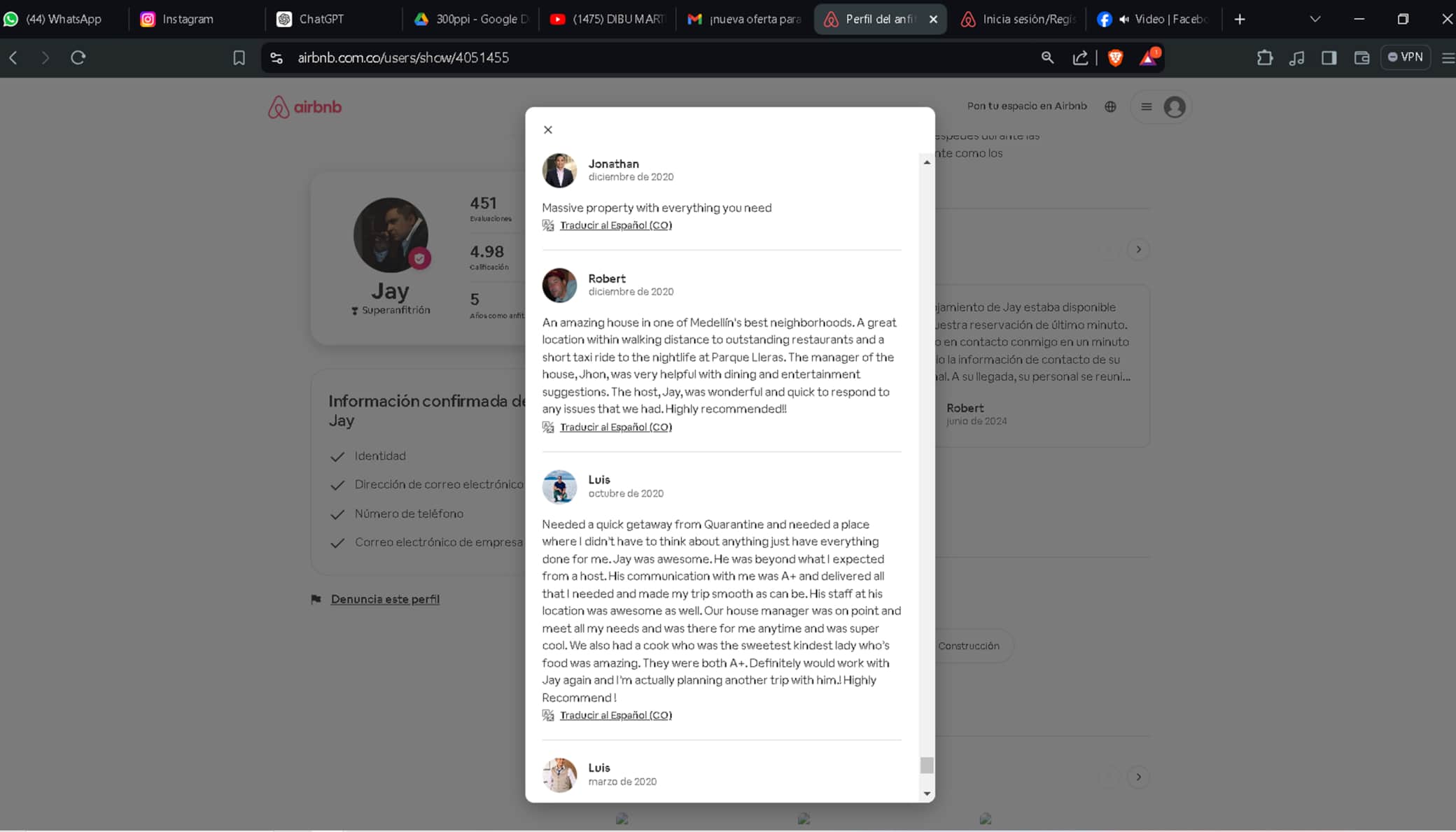Open a new browser tab
This screenshot has height=832, width=1456.
tap(1240, 19)
